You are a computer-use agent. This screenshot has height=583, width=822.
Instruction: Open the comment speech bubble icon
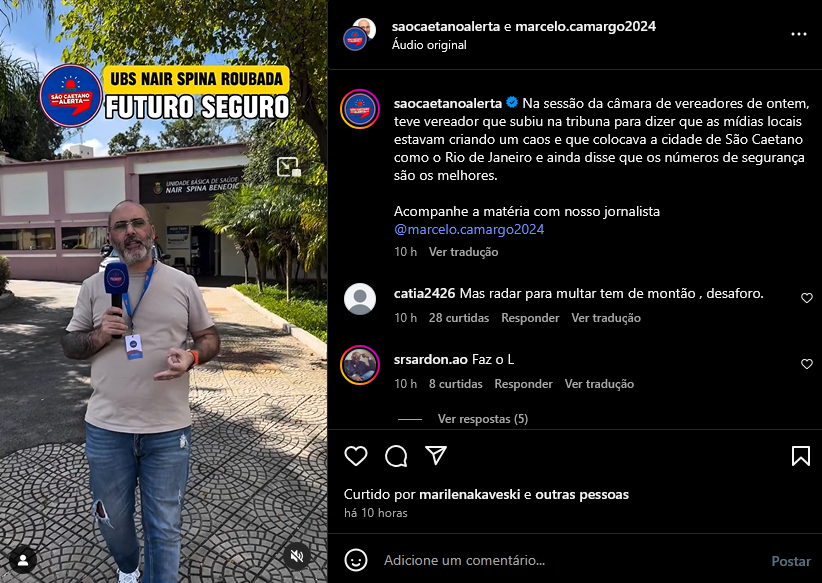tap(396, 456)
